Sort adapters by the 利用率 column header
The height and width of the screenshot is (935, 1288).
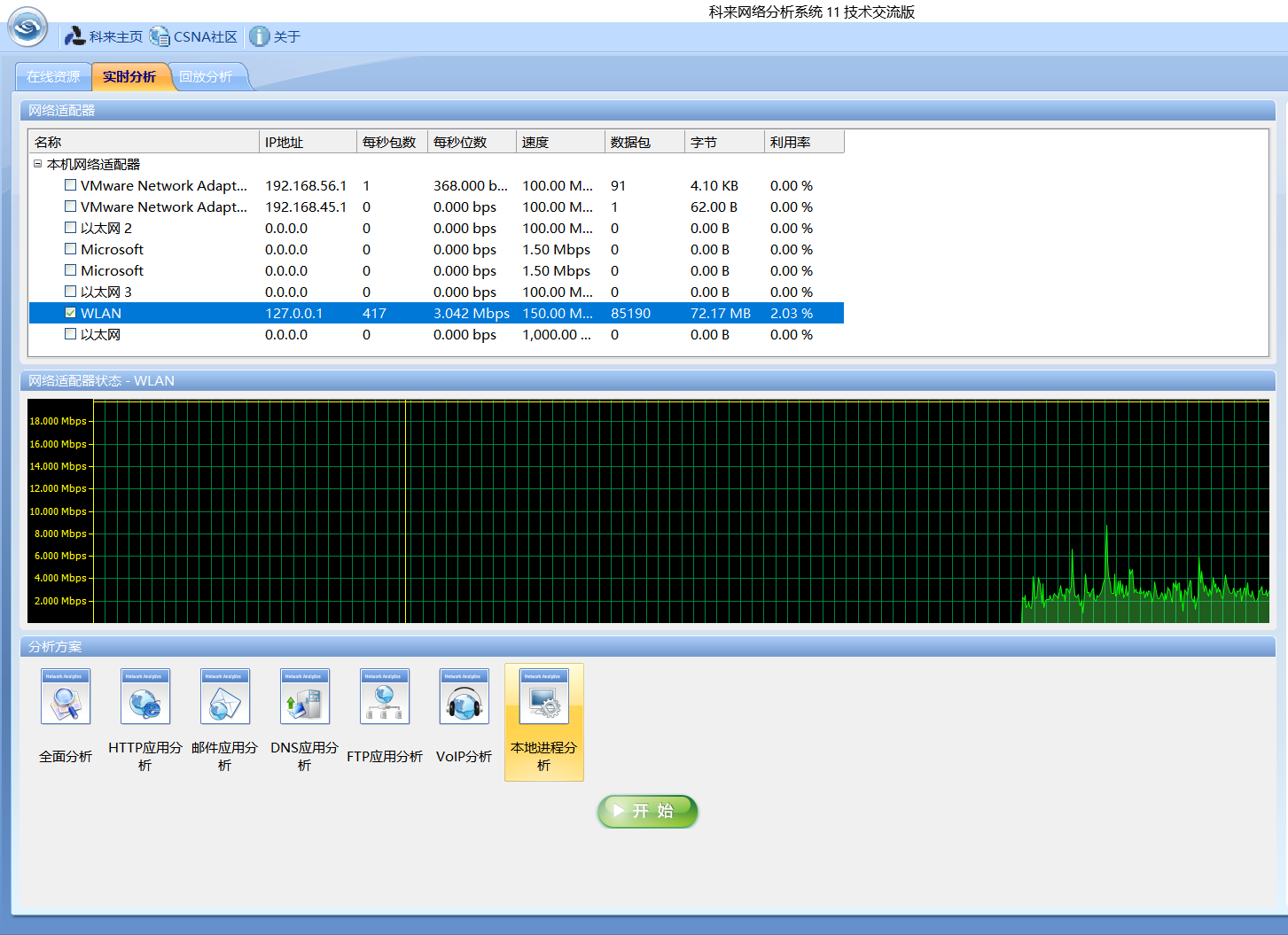coord(804,142)
